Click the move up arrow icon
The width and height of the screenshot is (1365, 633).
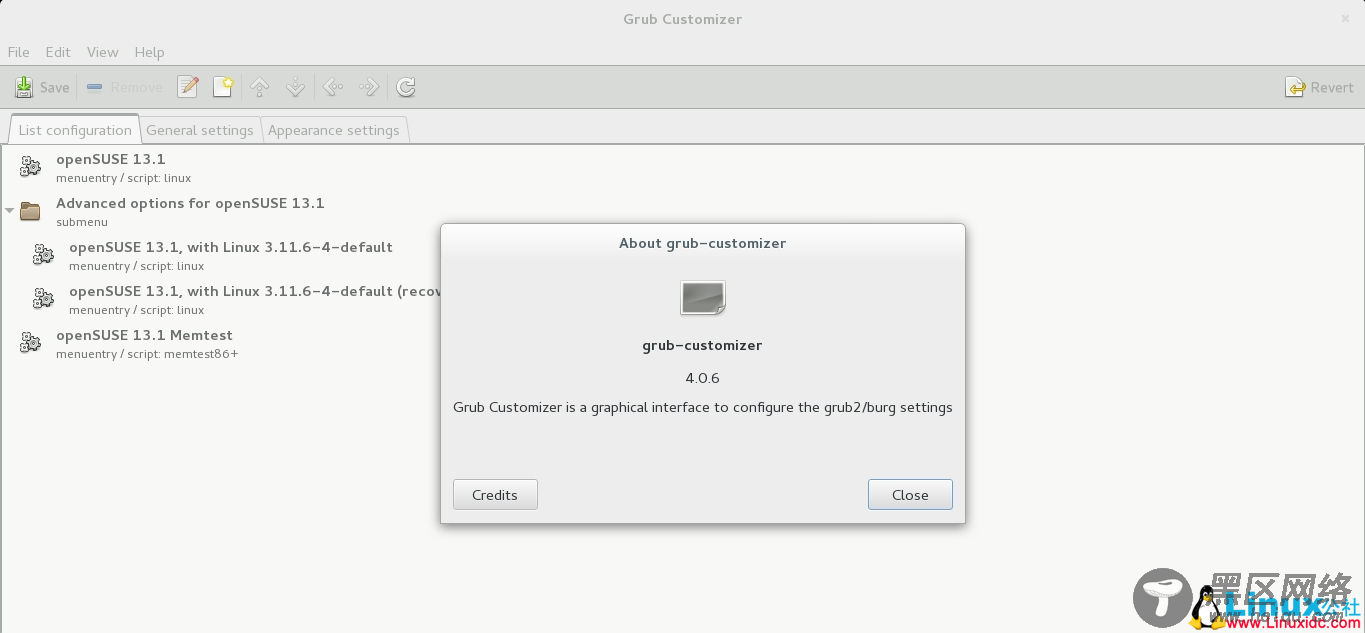click(x=260, y=88)
